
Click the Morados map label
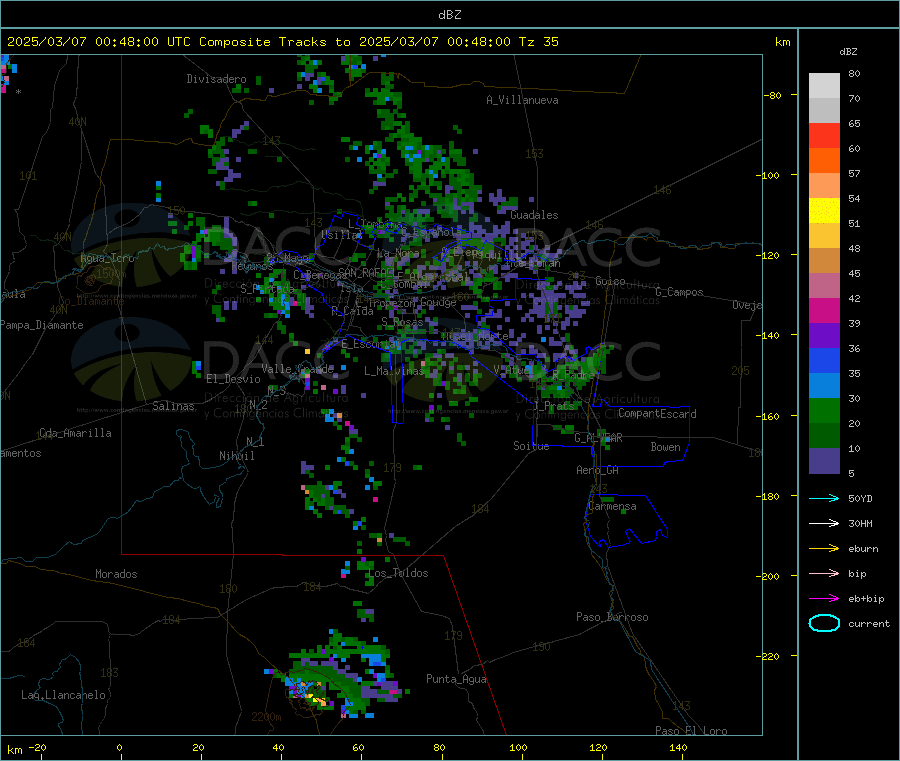pos(117,574)
